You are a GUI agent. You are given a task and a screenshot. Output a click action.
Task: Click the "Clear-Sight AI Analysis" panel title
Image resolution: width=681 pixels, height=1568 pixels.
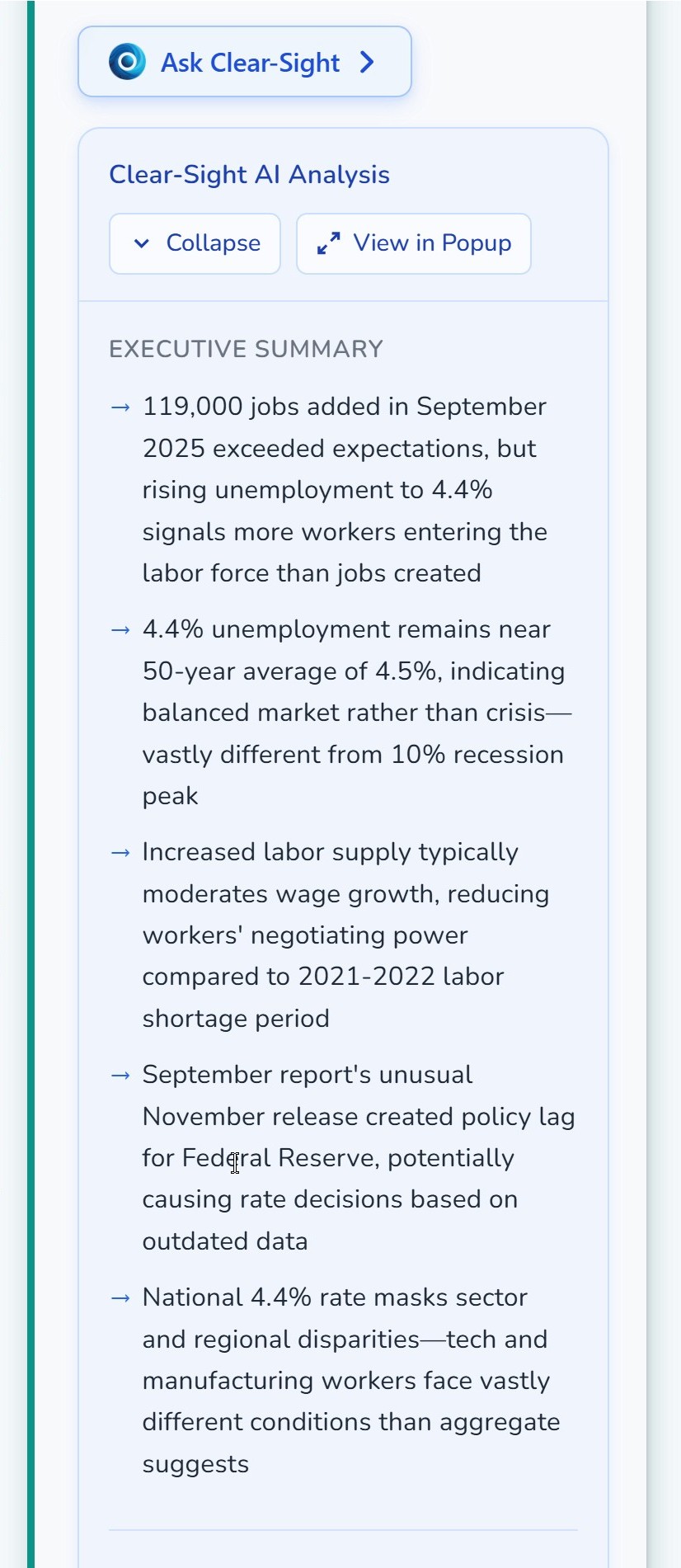[x=249, y=175]
